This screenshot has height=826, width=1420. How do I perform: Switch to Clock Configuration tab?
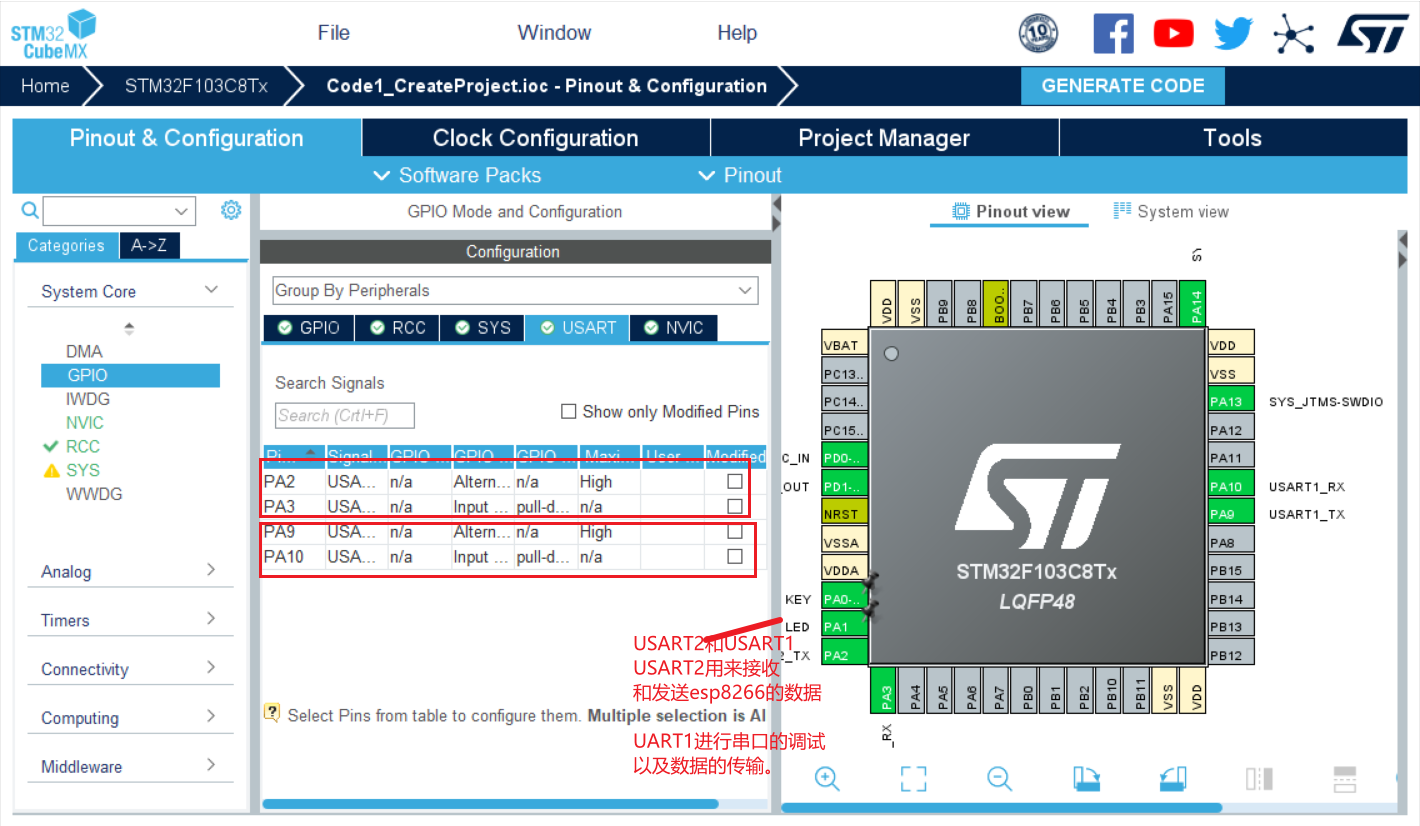pos(535,138)
